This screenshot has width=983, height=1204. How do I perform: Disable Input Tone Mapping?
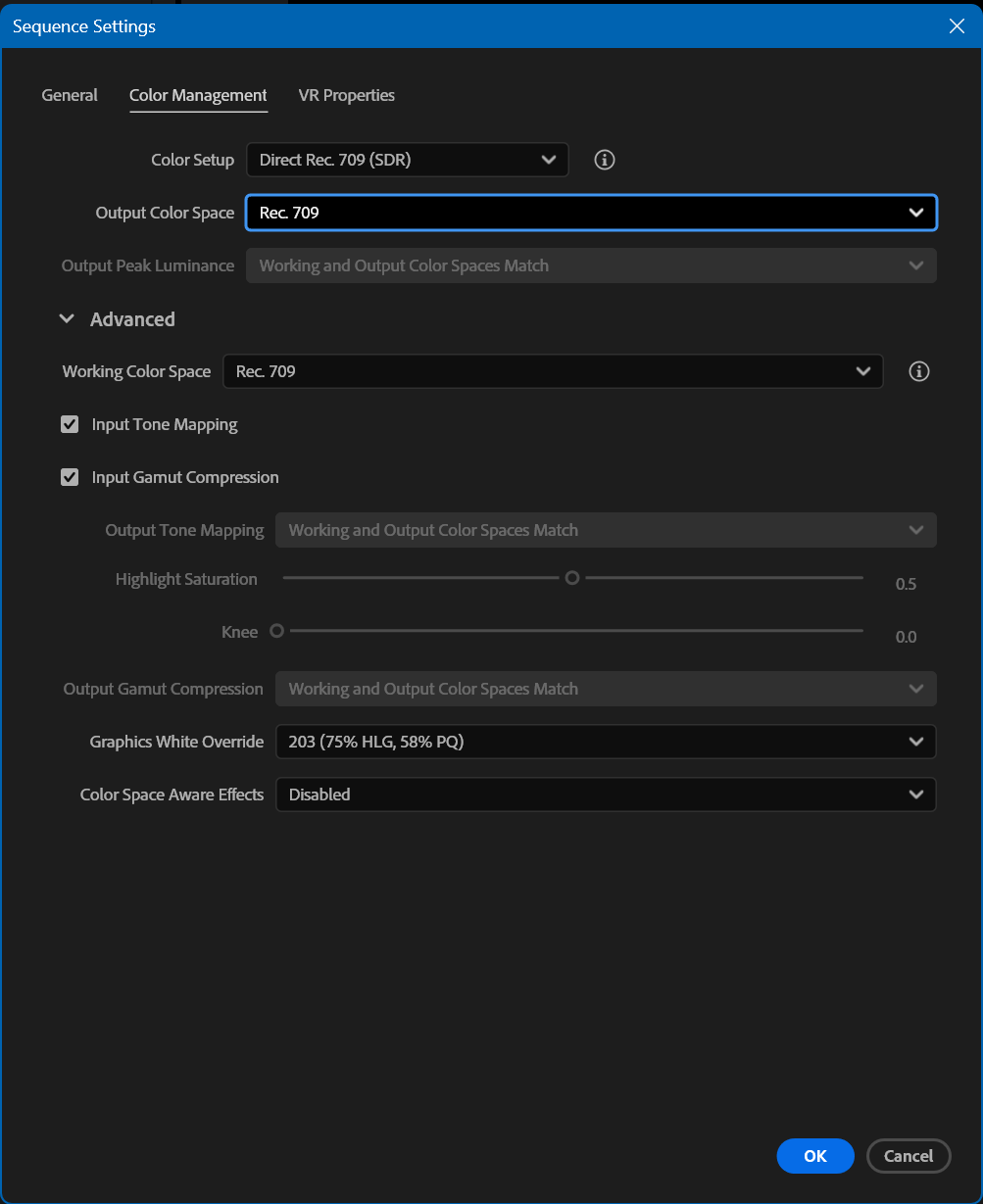70,424
